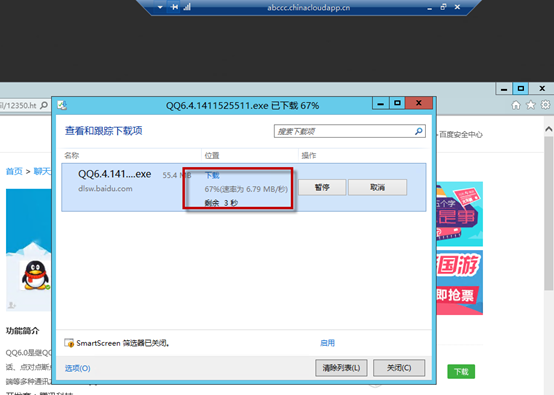This screenshot has height=395, width=554.
Task: Restore down the remote desktop session
Action: point(443,7)
